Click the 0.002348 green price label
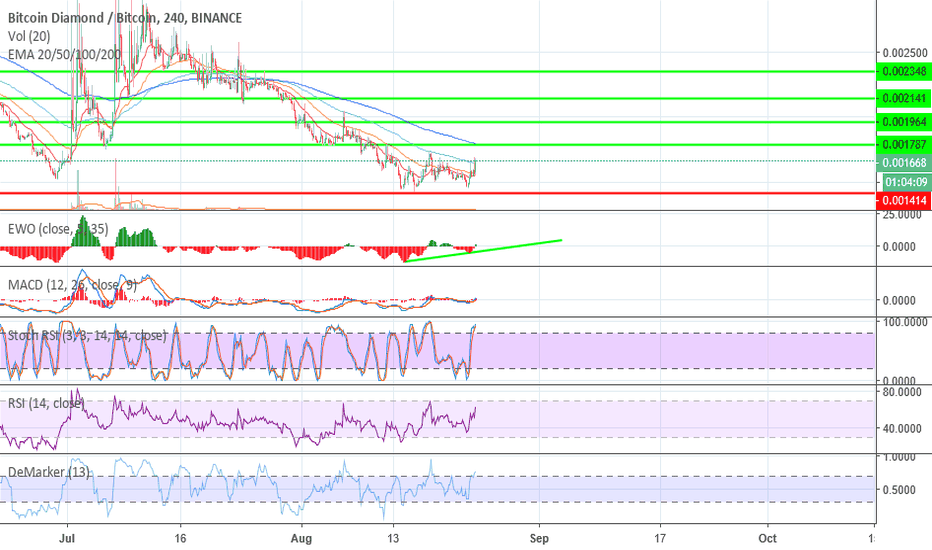Image resolution: width=932 pixels, height=550 pixels. (x=904, y=71)
